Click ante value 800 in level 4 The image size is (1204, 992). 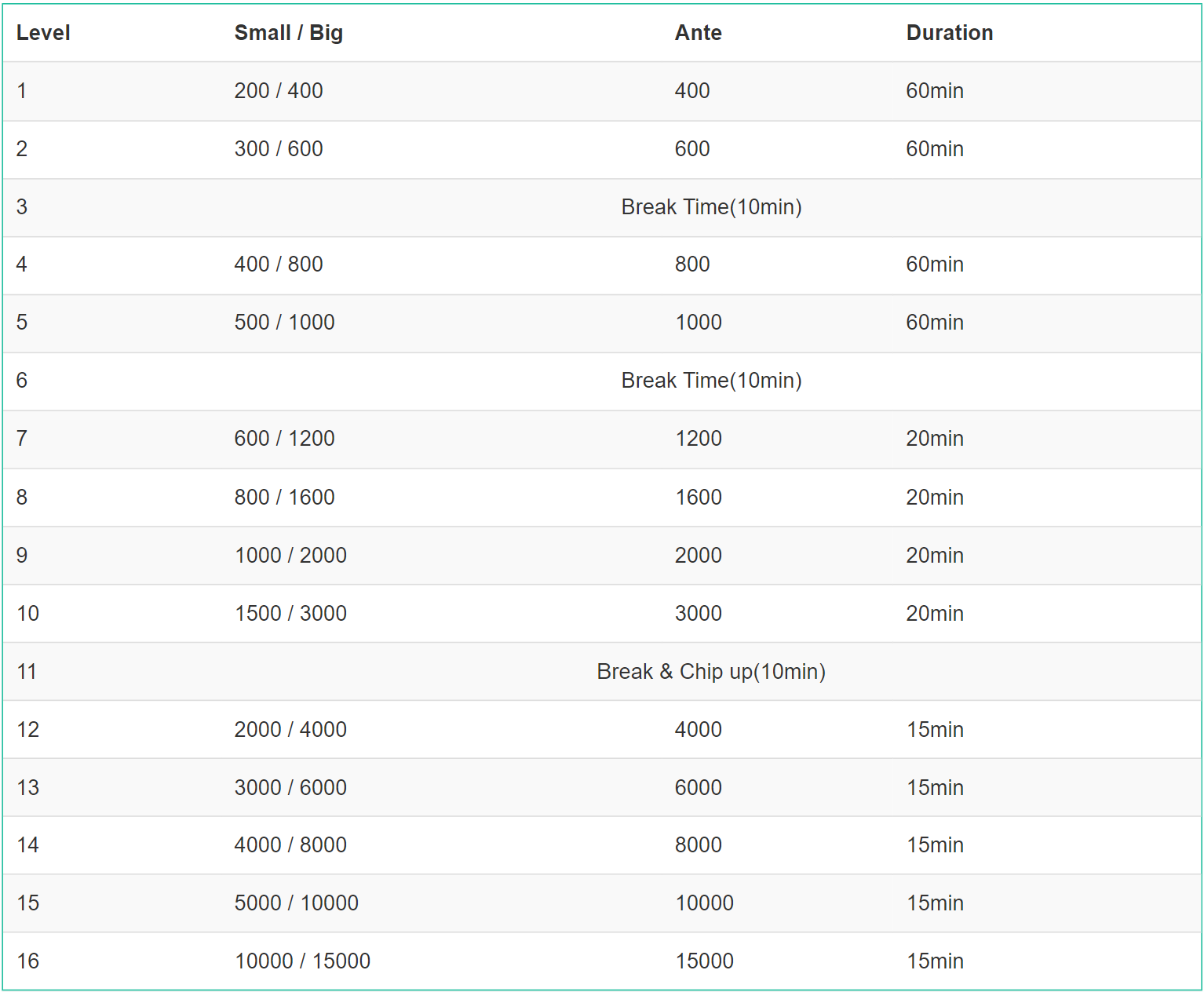click(x=692, y=264)
